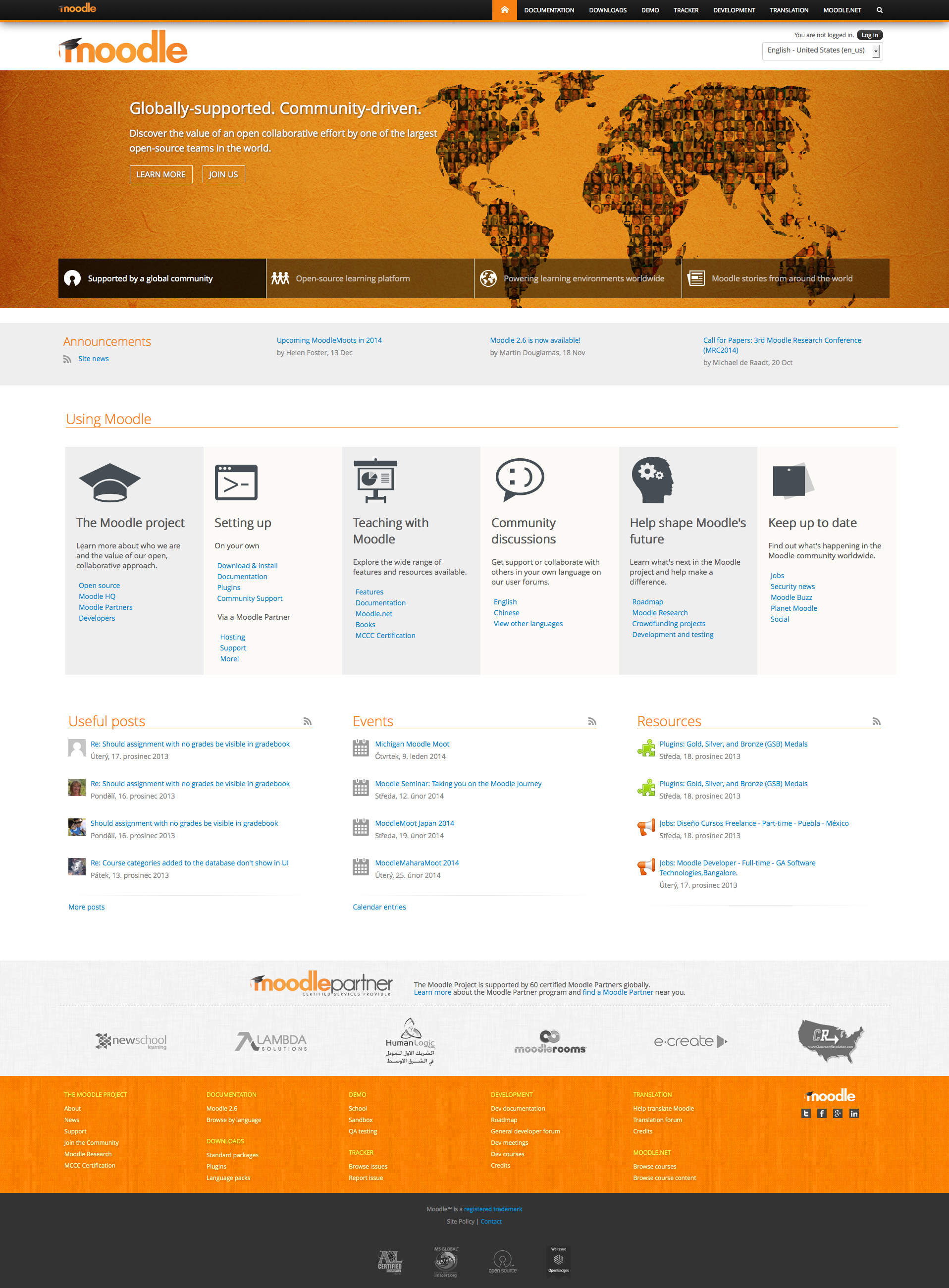Click the newschool learning partner logo

131,1041
